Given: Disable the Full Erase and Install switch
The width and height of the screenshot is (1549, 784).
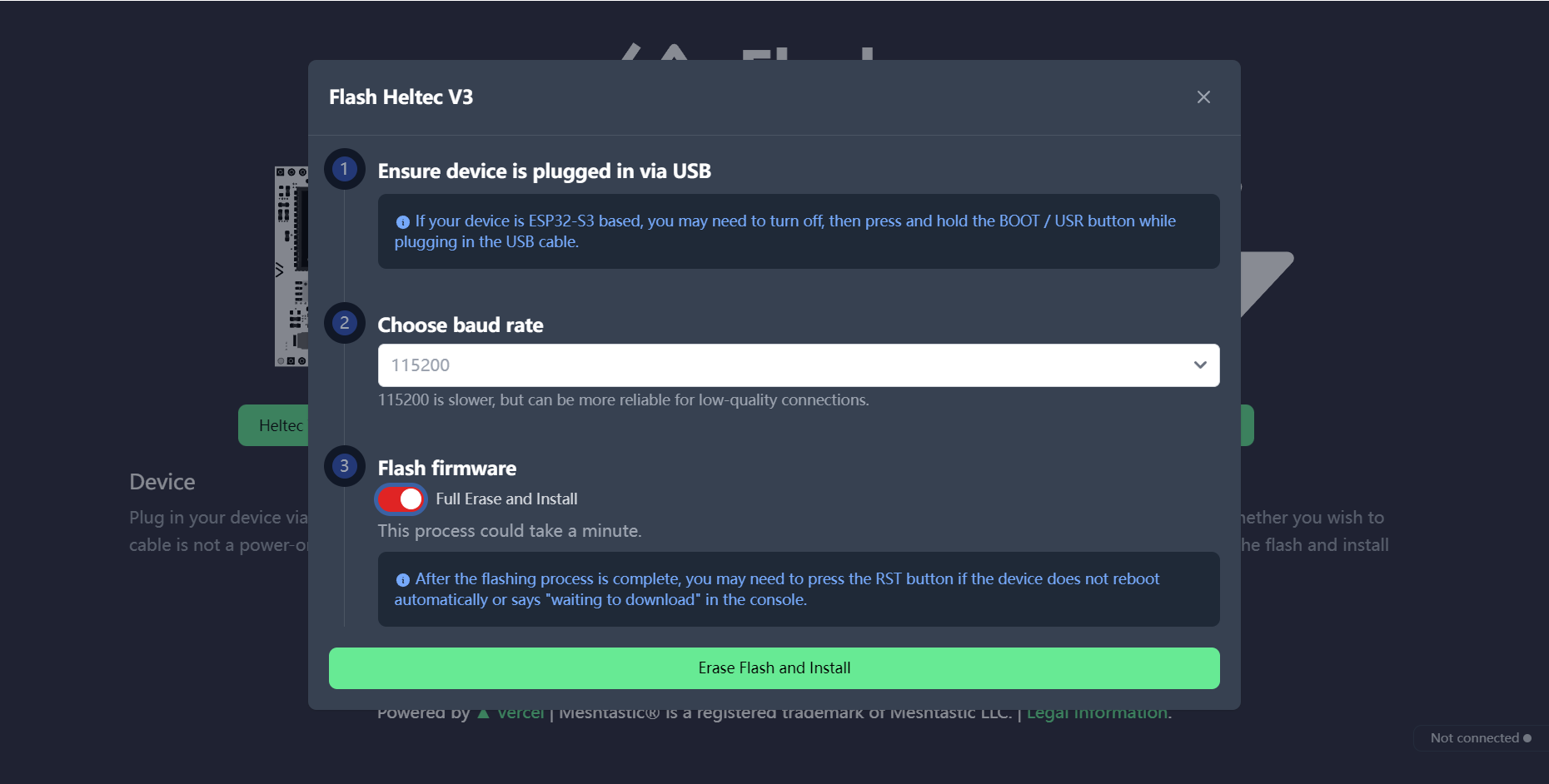Looking at the screenshot, I should click(x=401, y=499).
